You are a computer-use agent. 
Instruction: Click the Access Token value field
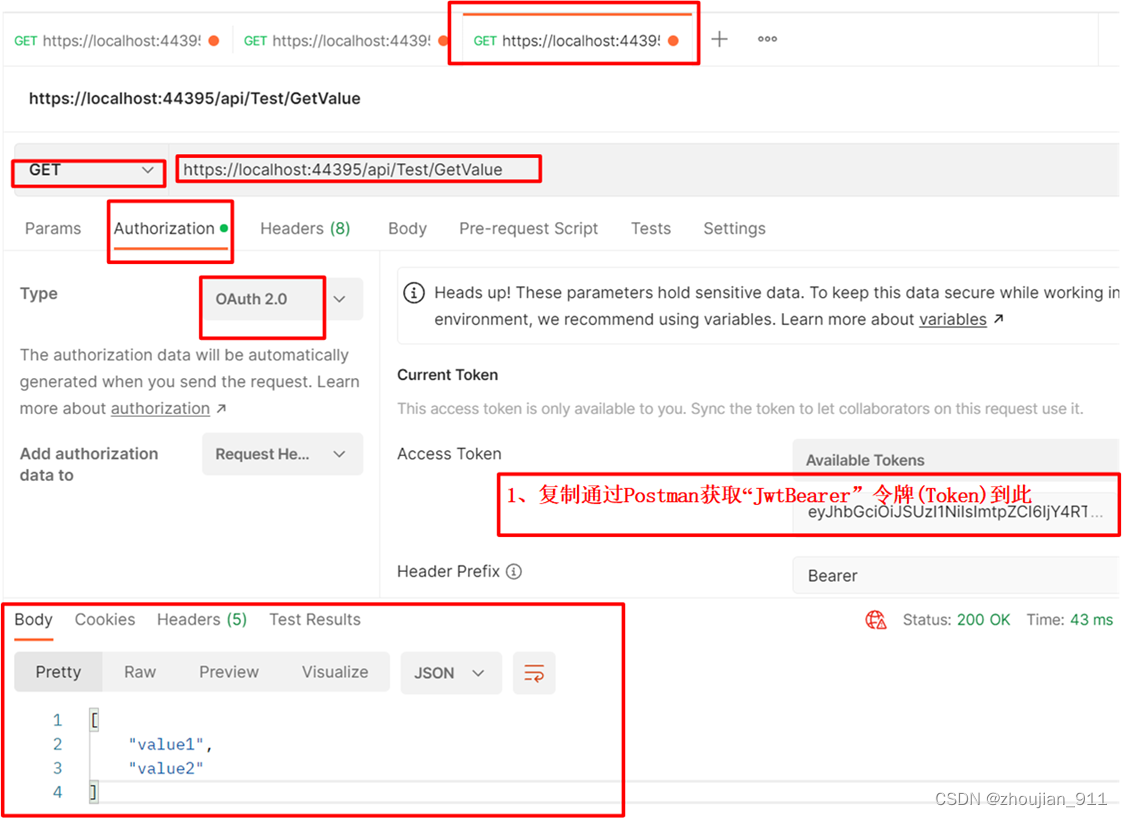(x=956, y=512)
